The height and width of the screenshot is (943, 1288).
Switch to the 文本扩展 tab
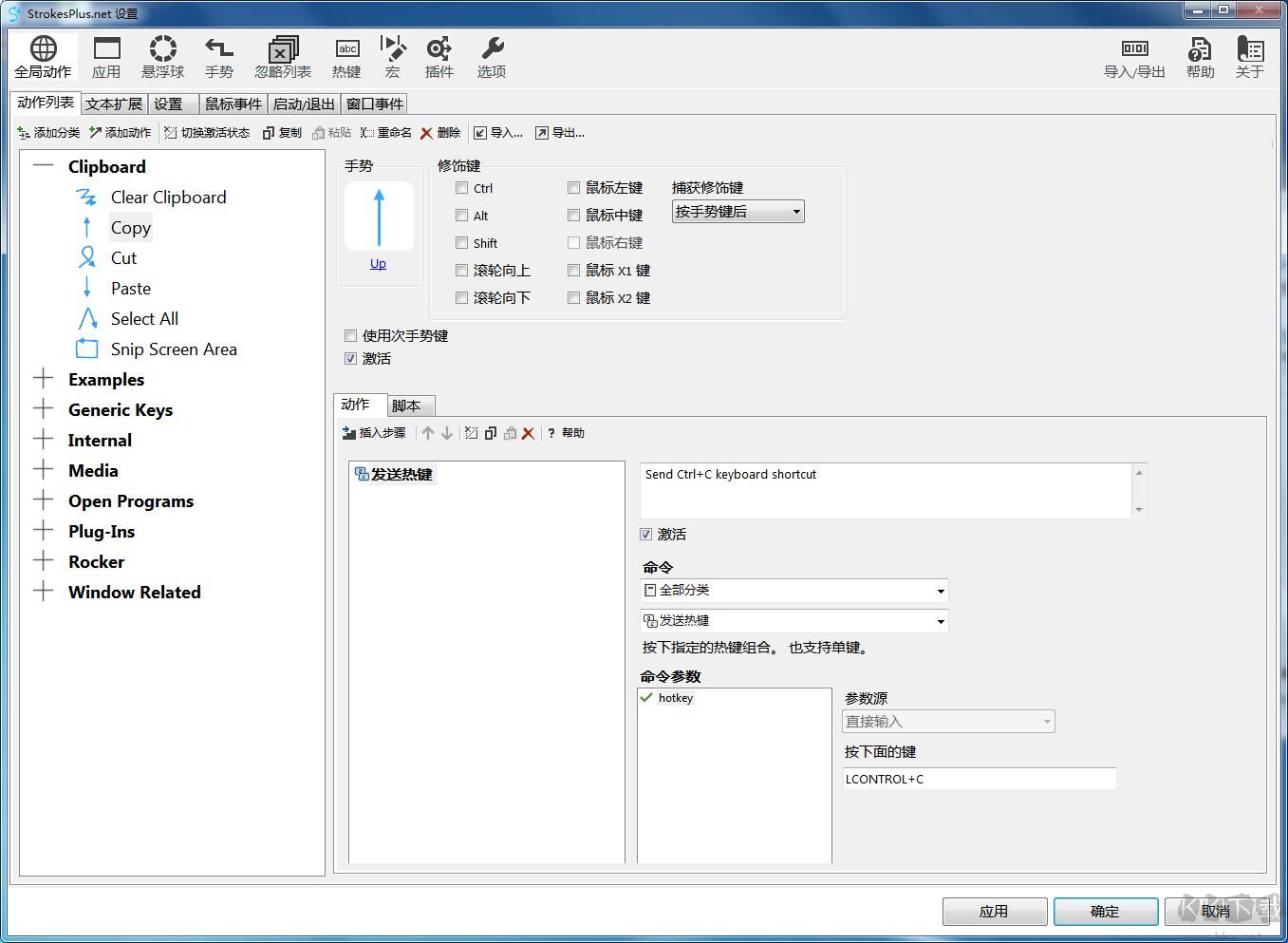pyautogui.click(x=113, y=104)
